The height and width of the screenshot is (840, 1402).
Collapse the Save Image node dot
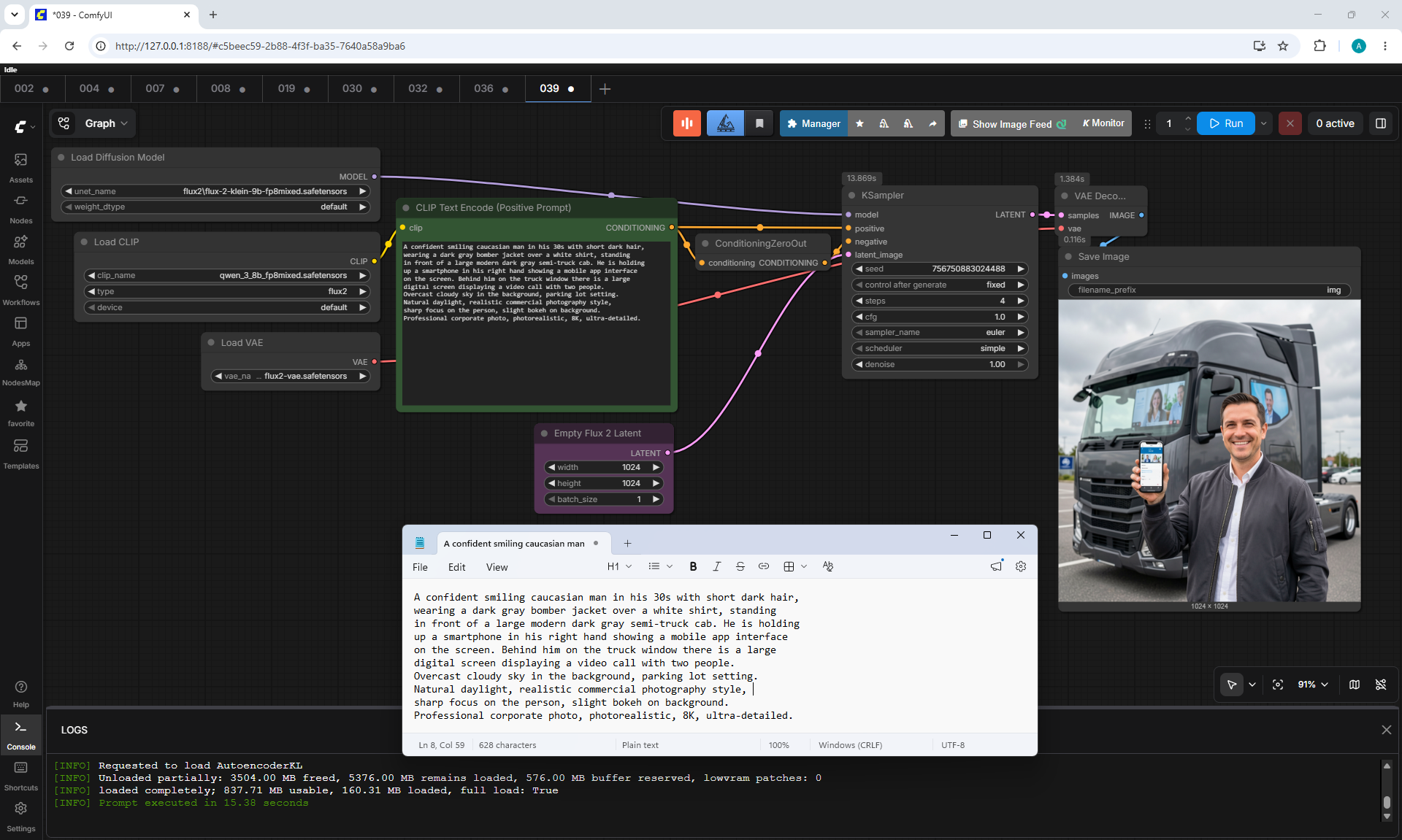pos(1068,256)
